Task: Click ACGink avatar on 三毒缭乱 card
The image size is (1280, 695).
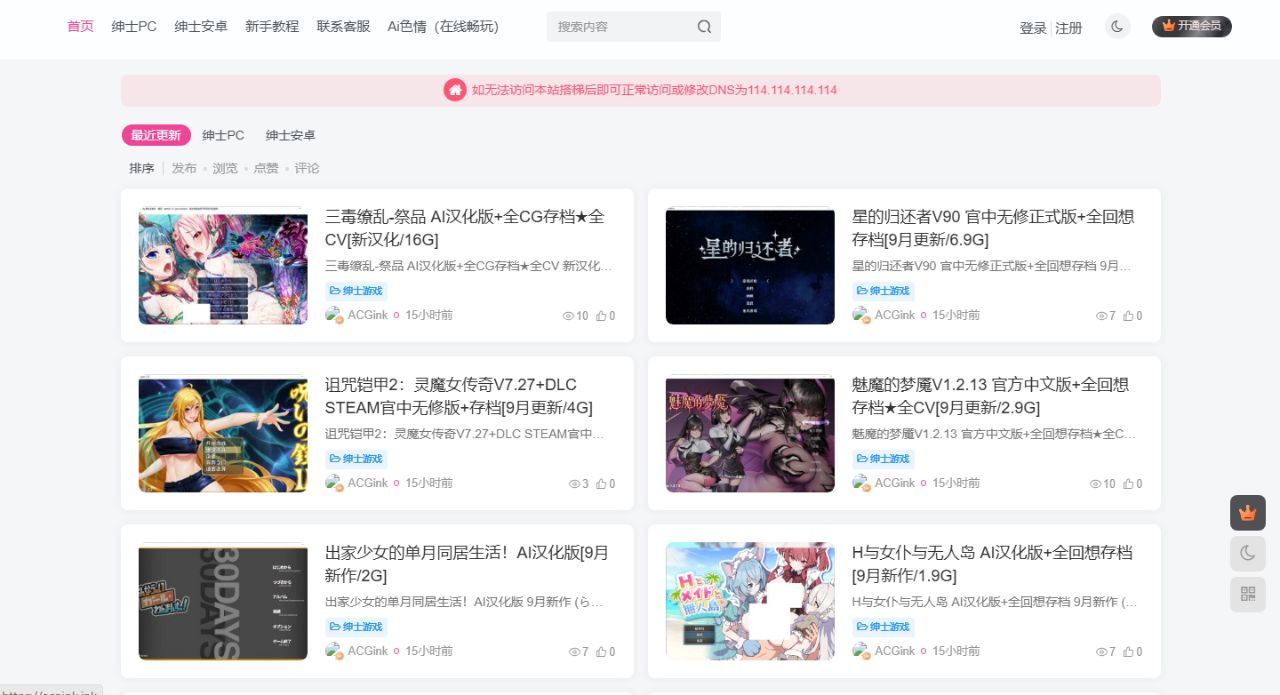Action: coord(334,315)
